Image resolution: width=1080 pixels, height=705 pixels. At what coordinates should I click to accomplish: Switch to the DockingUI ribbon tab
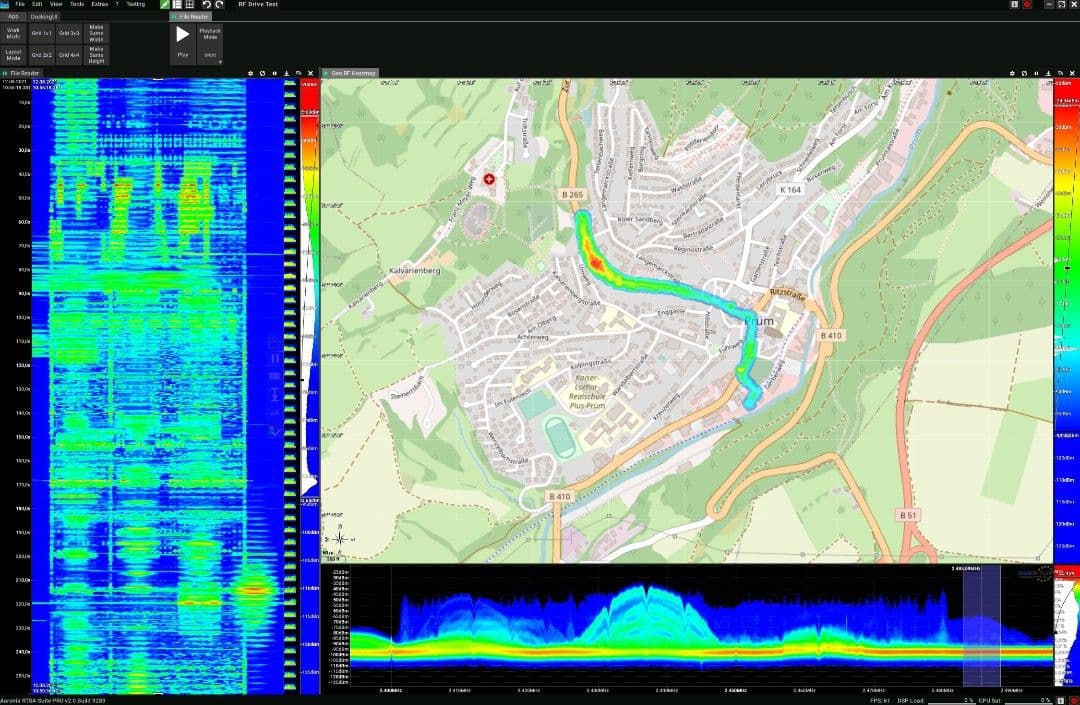(x=43, y=16)
